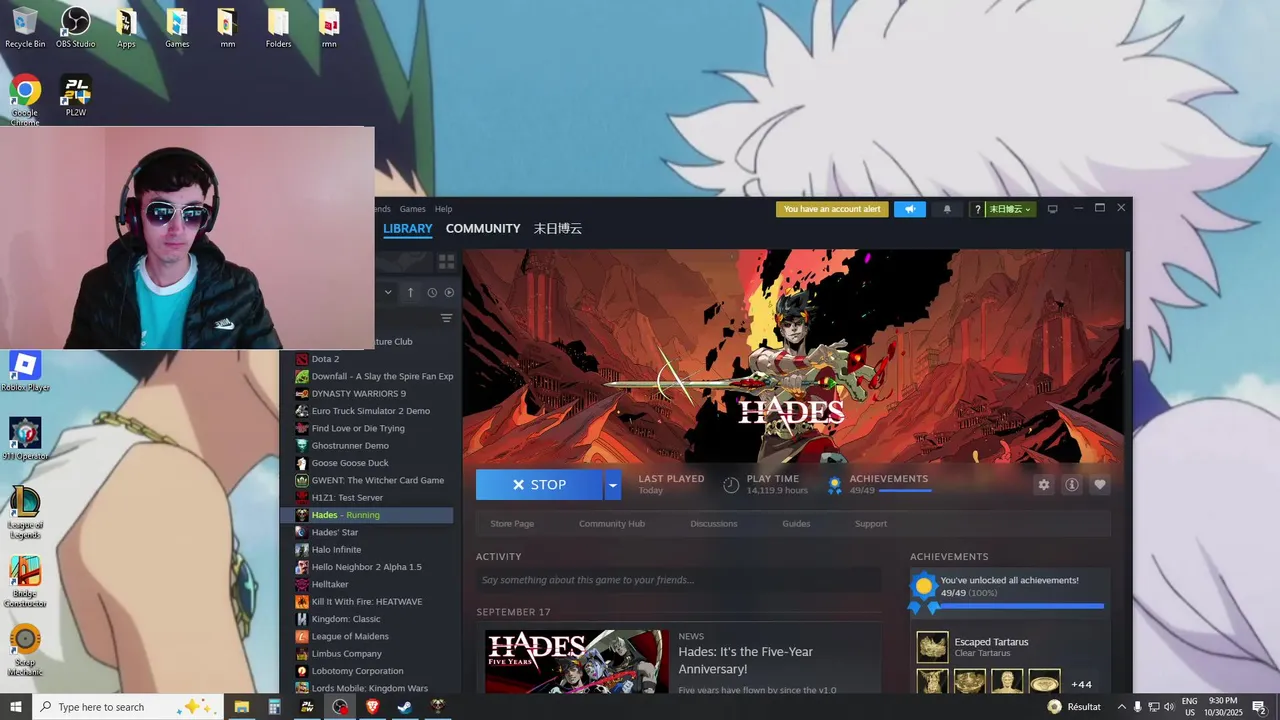Launch Google Chrome desktop shortcut
1280x720 pixels.
coord(25,99)
